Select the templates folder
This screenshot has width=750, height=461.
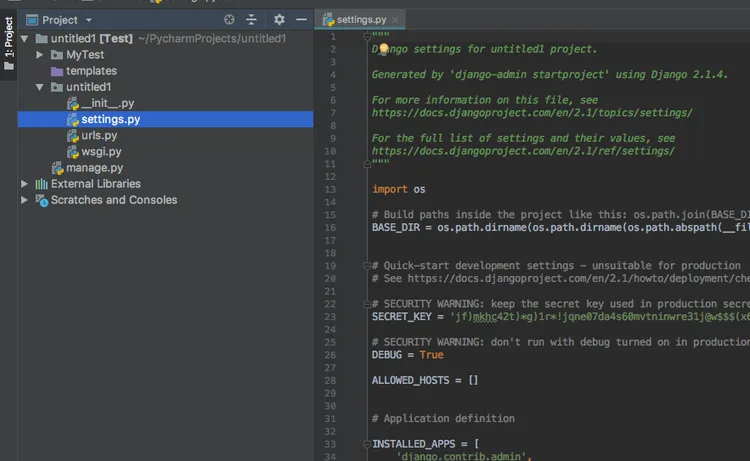pyautogui.click(x=91, y=71)
